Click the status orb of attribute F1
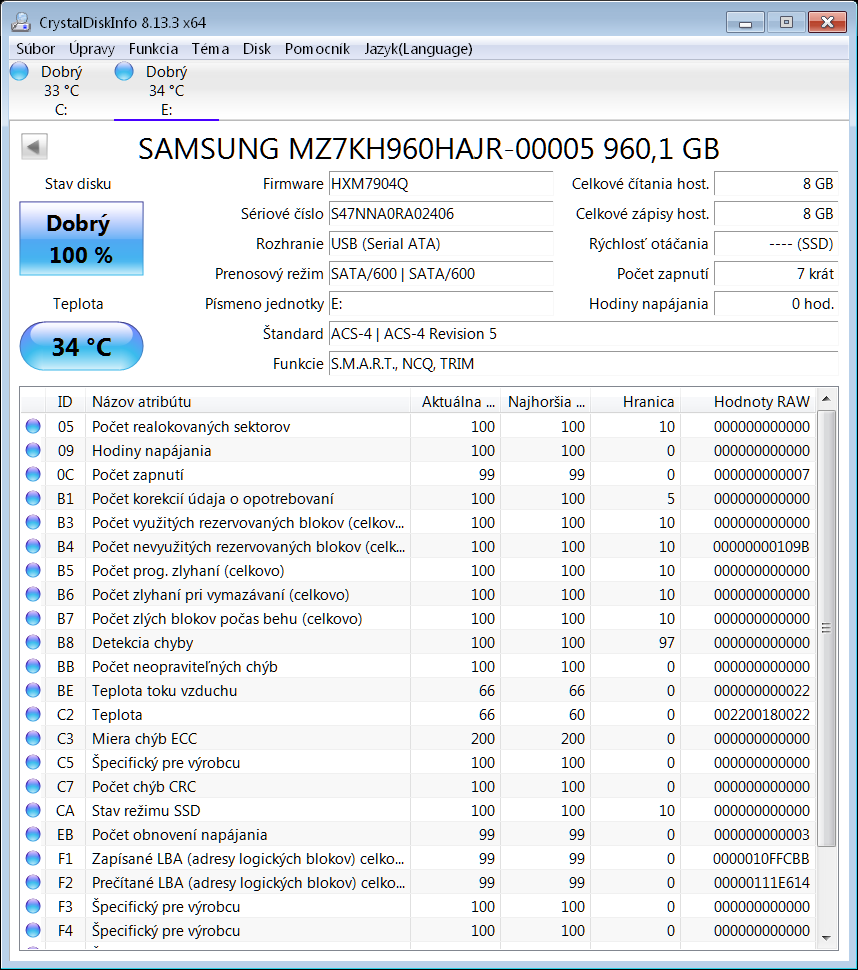858x970 pixels. click(33, 858)
